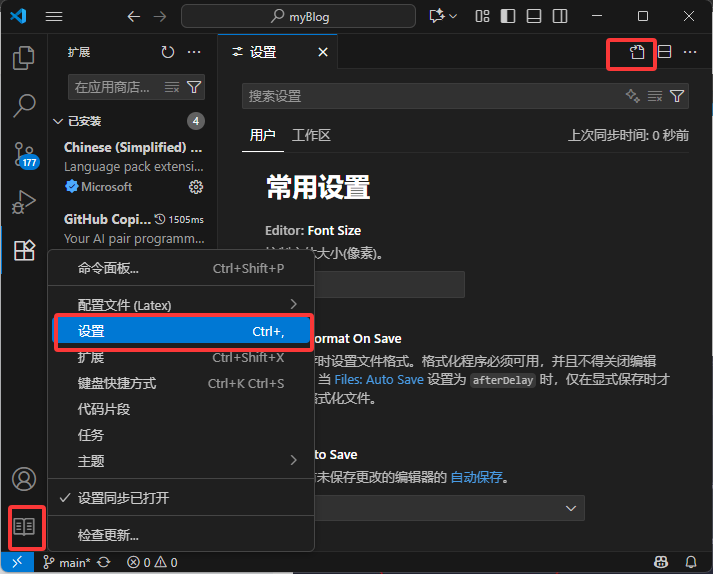The image size is (713, 574).
Task: Open the Search view in activity bar
Action: point(23,105)
